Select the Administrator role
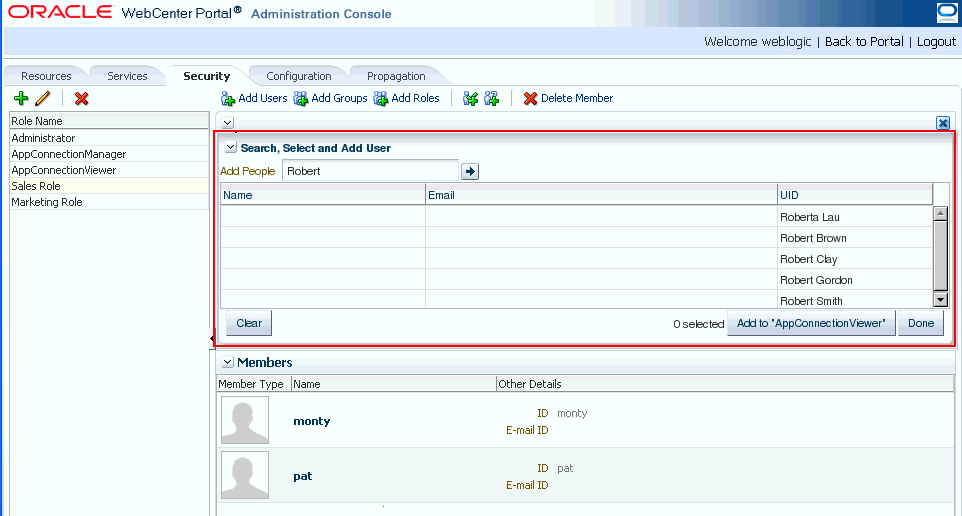Screen dimensions: 962x516 [x=109, y=138]
